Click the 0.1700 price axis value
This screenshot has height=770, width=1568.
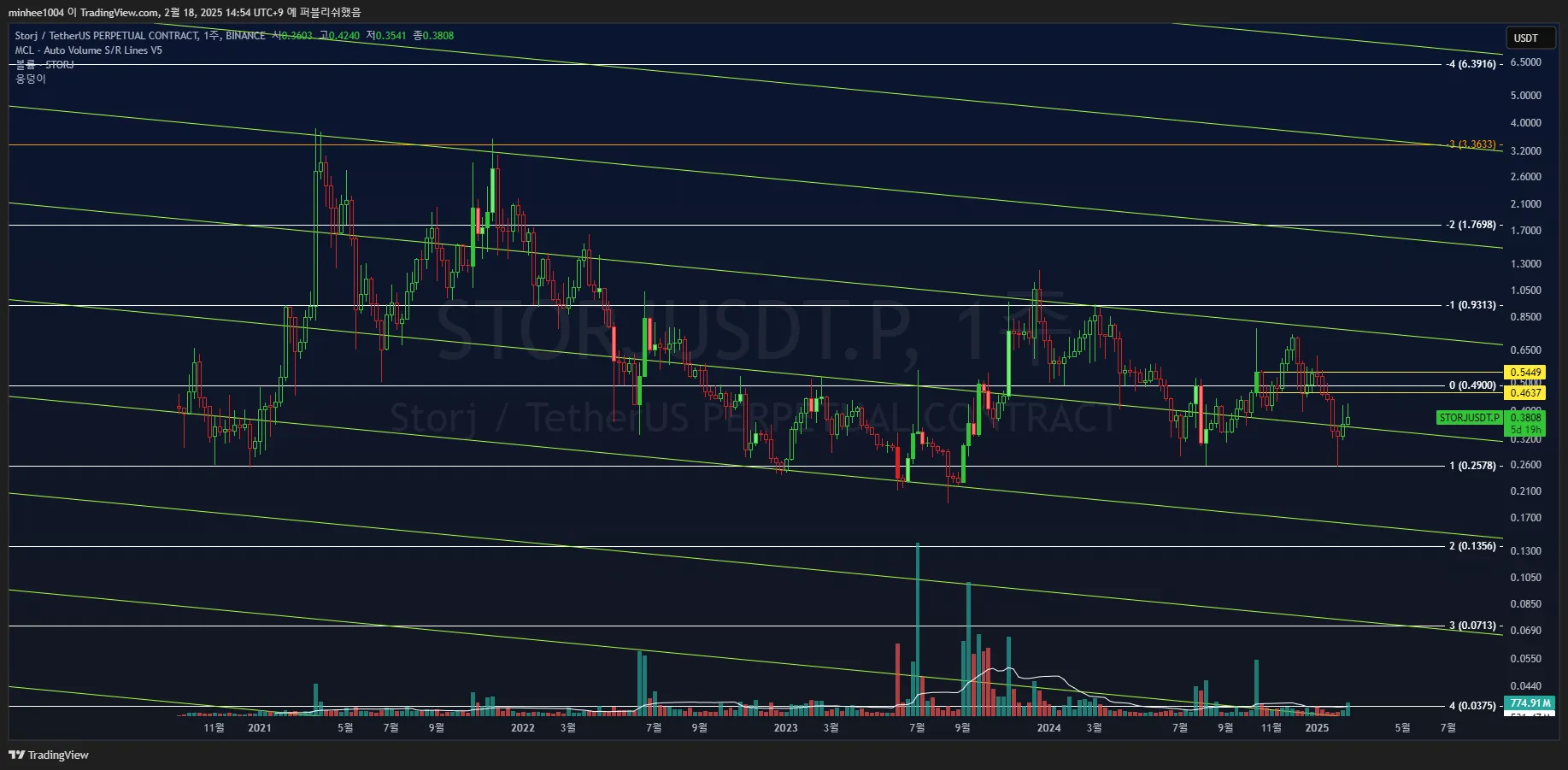1526,518
